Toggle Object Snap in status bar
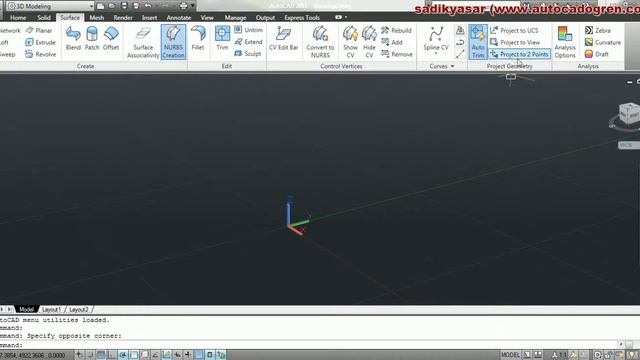Viewport: 640px width, 360px height. tap(133, 355)
